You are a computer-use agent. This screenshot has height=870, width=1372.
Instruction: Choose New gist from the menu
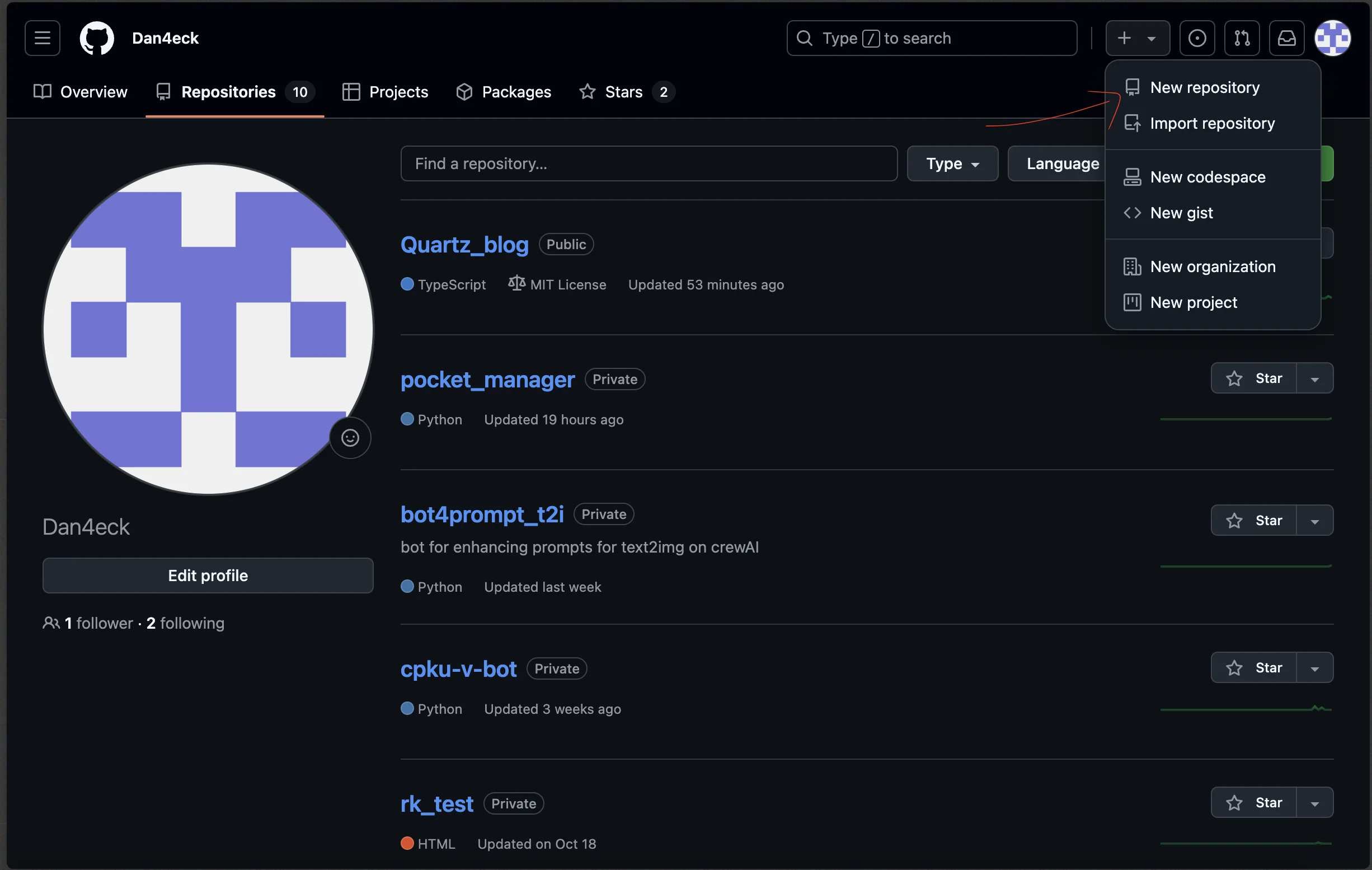(x=1182, y=213)
